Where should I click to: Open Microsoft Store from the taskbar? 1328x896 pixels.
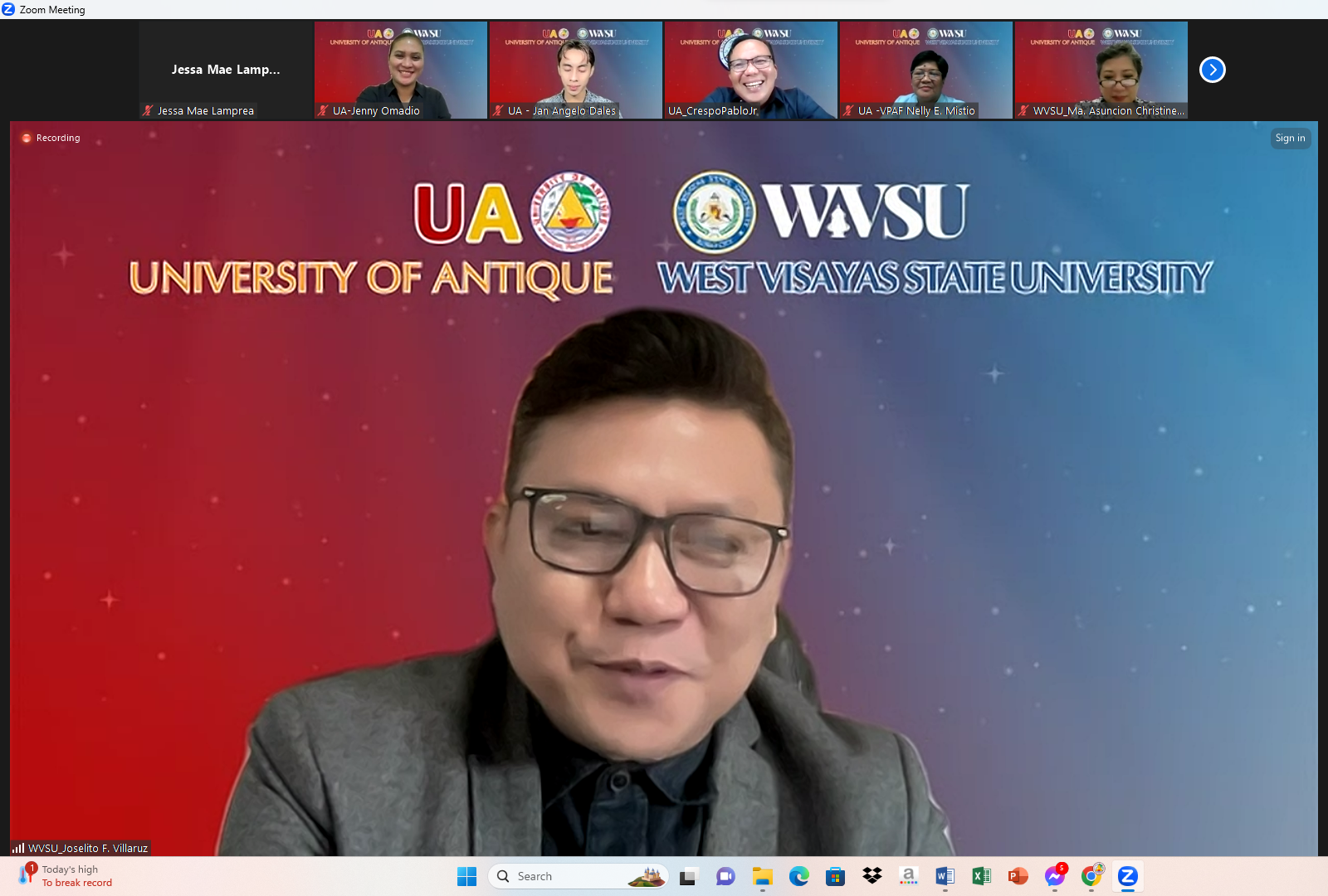pos(835,876)
